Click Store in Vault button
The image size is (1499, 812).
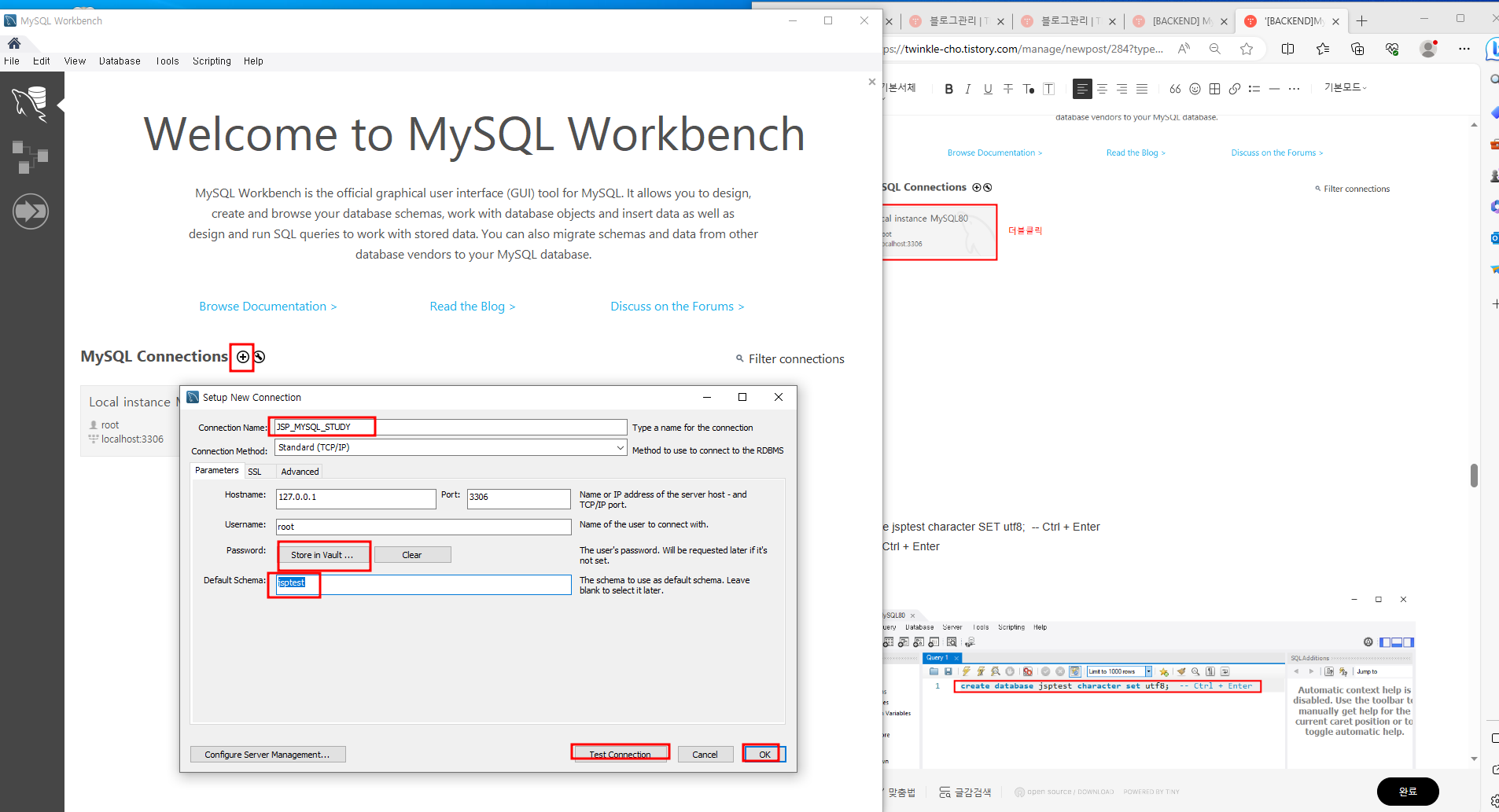[x=322, y=555]
